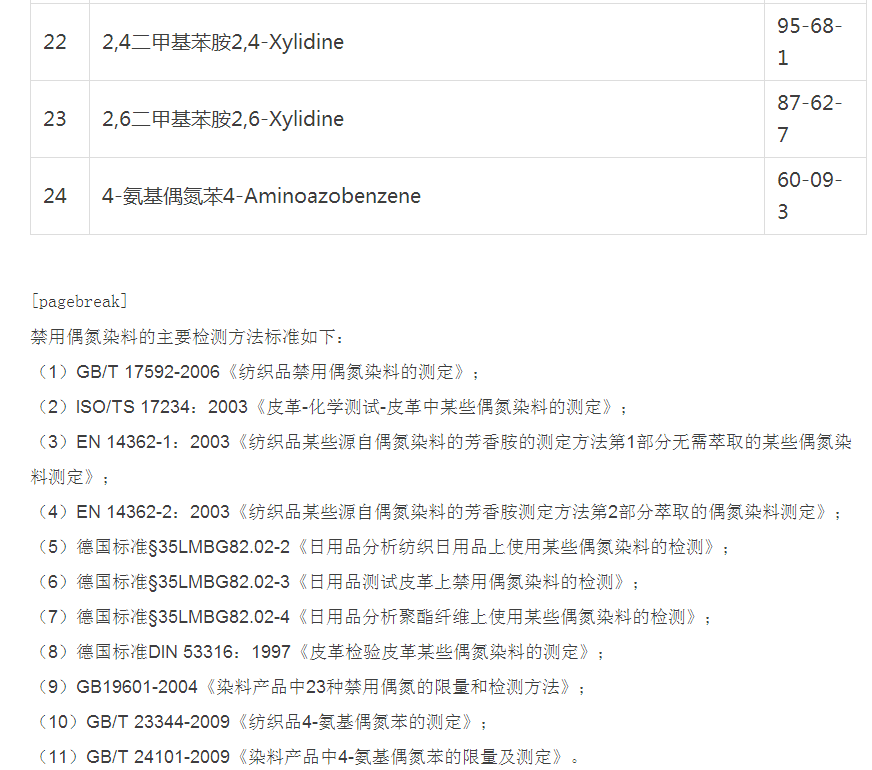
Task: Click the §35LMBG82.02-2 German standard line
Action: pyautogui.click(x=380, y=547)
